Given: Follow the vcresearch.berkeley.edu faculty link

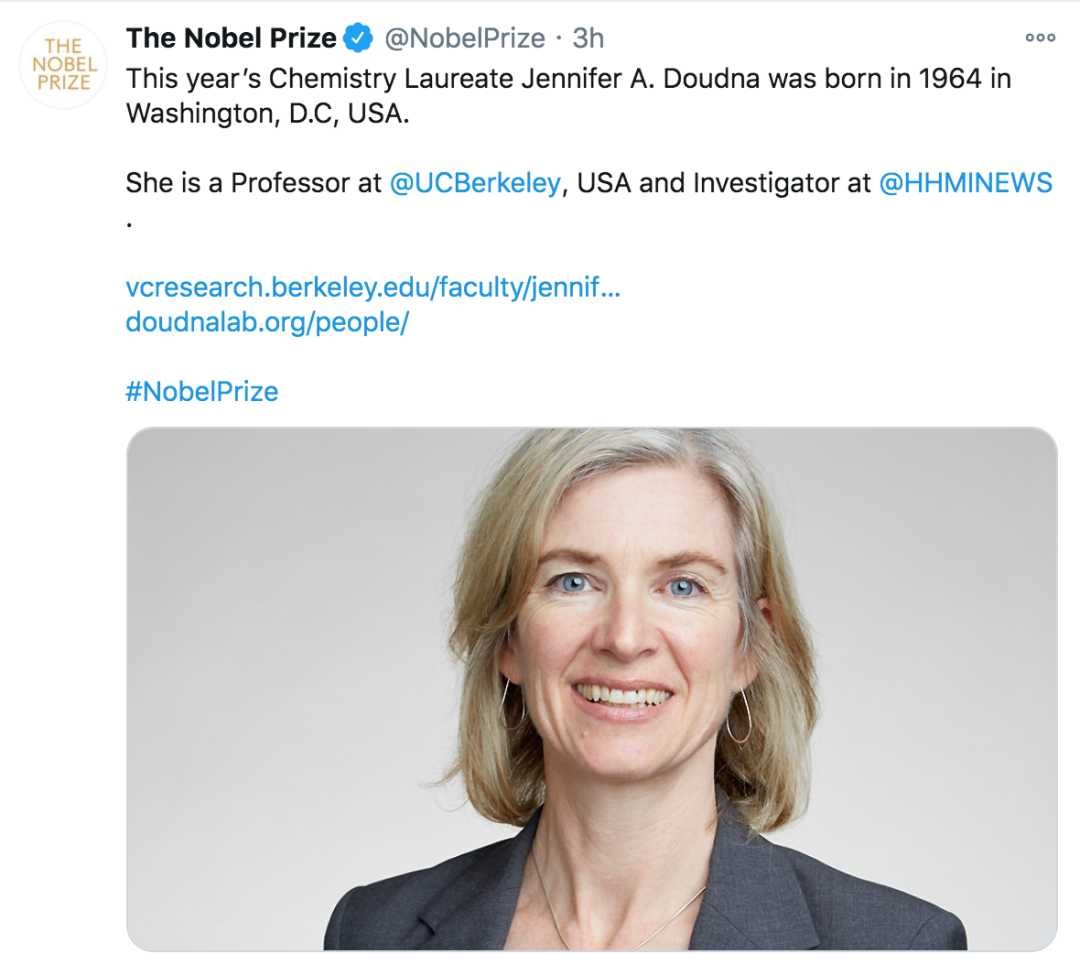Looking at the screenshot, I should point(372,289).
